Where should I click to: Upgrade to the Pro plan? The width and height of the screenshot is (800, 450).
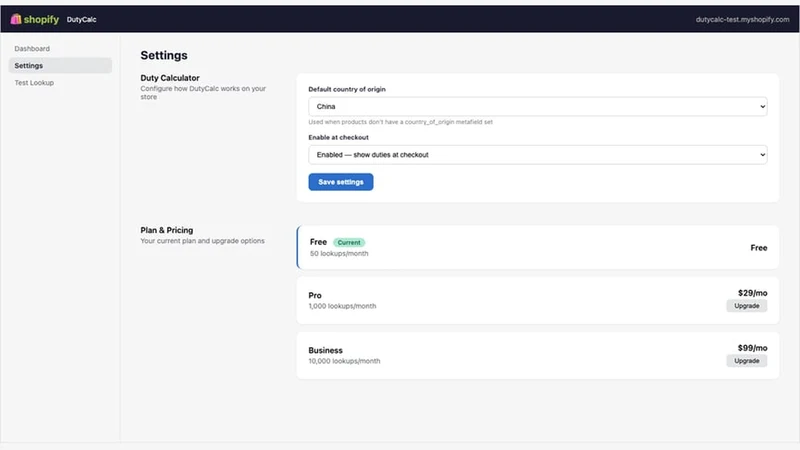(x=746, y=306)
